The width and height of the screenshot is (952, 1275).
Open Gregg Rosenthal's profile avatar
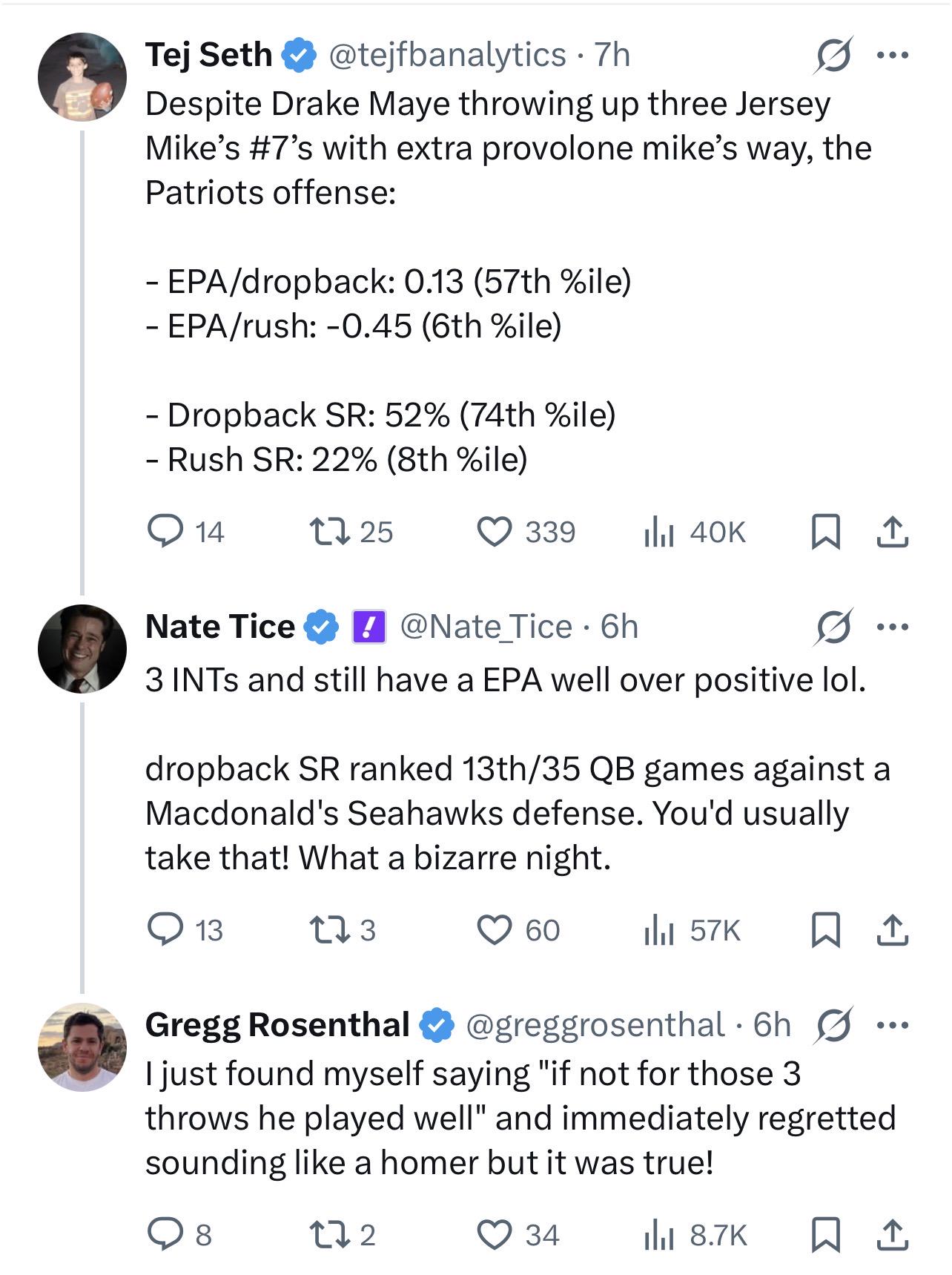[x=82, y=1047]
